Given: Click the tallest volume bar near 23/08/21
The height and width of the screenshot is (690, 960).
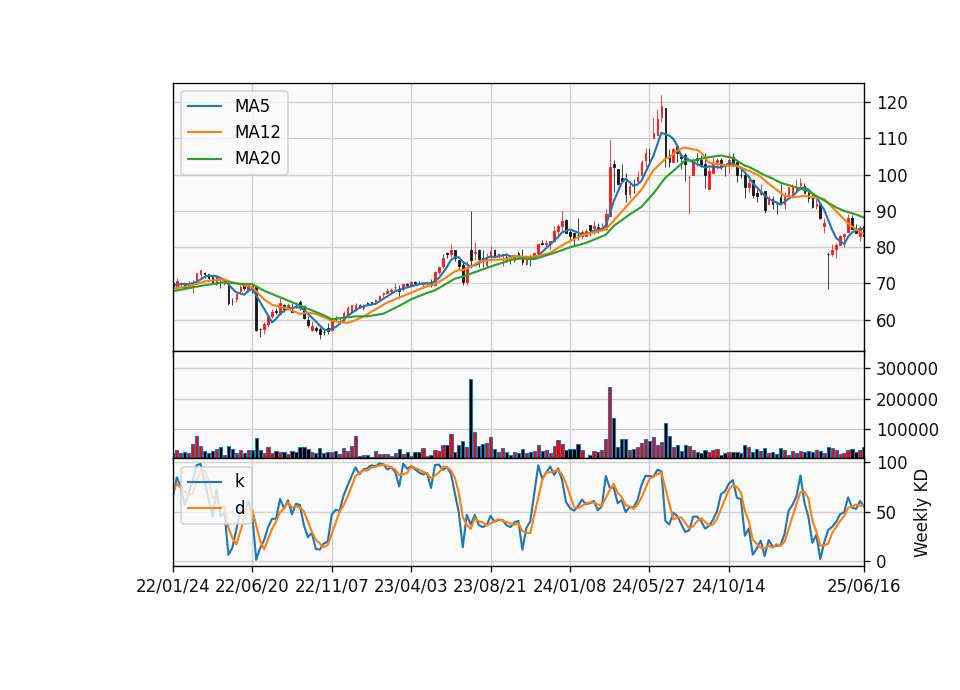Looking at the screenshot, I should [471, 419].
